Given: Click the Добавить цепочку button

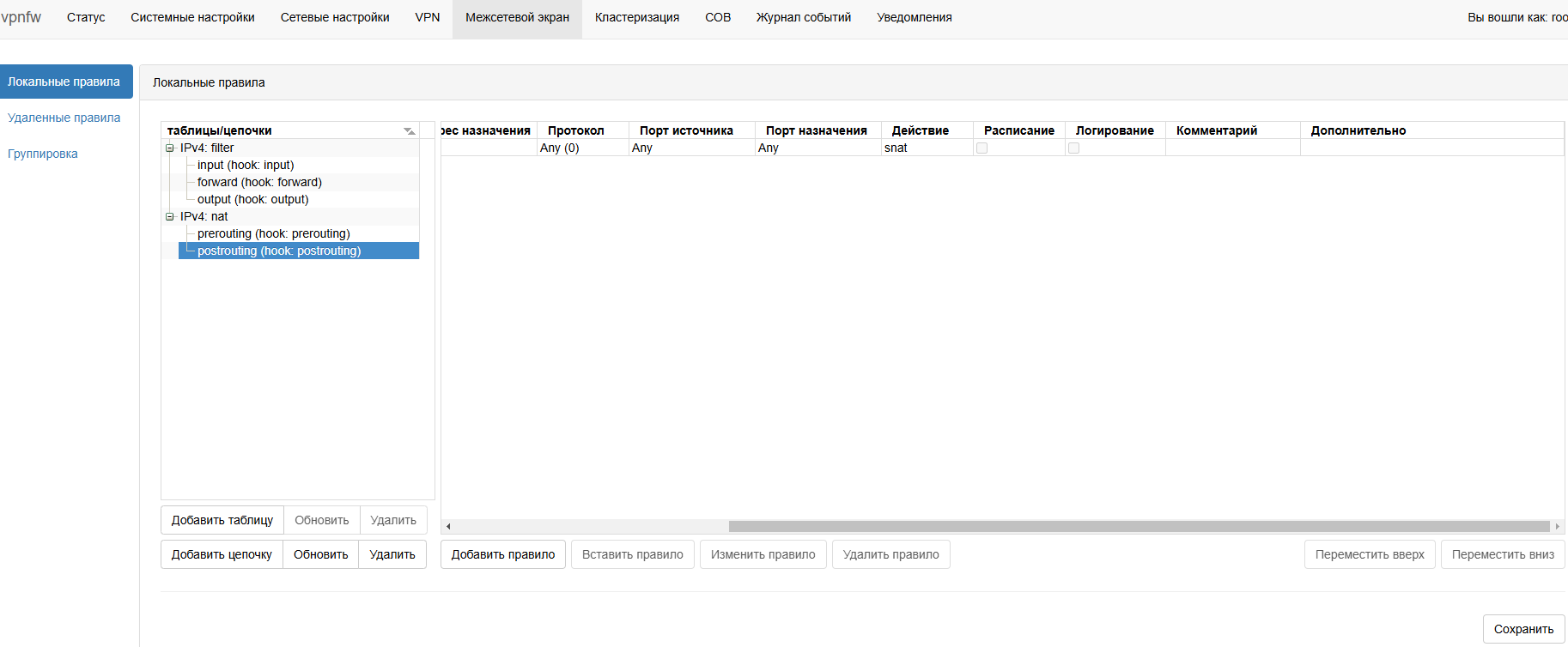Looking at the screenshot, I should click(222, 555).
